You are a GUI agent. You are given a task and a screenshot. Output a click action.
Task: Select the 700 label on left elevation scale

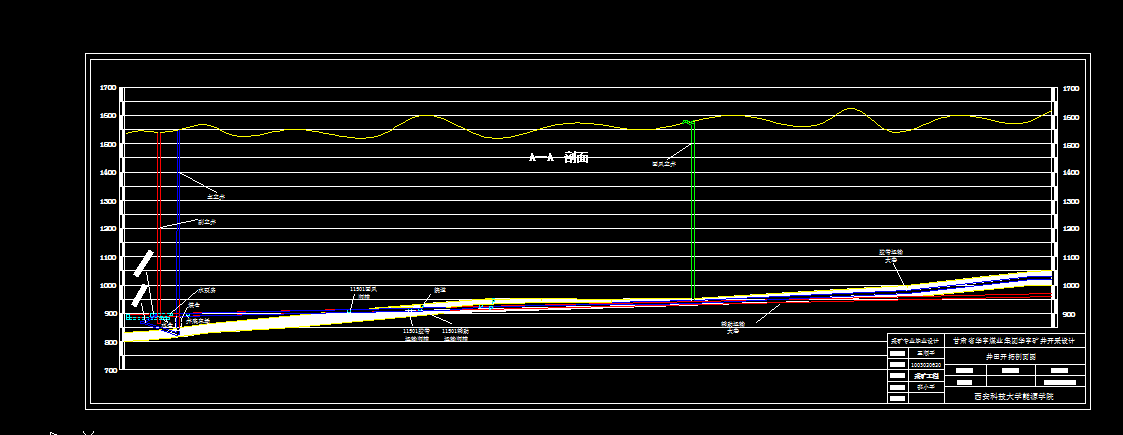coord(110,371)
